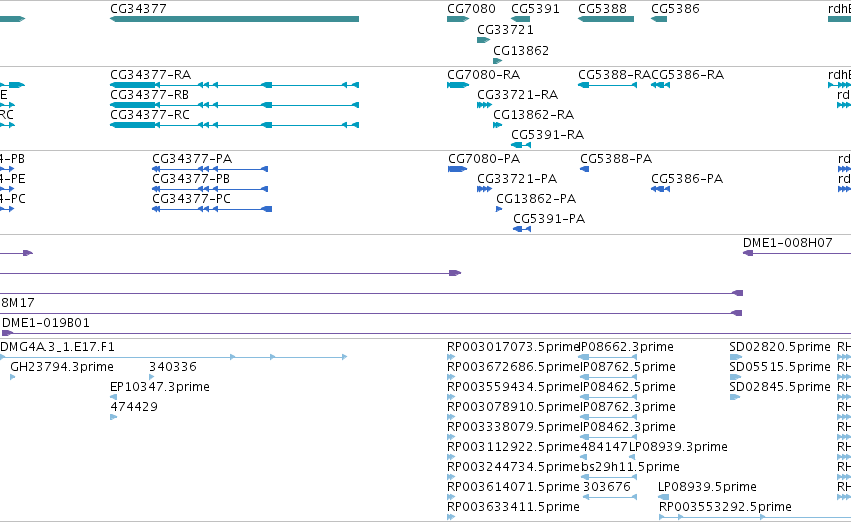Click the 474429 feature label
This screenshot has width=851, height=522.
point(134,406)
